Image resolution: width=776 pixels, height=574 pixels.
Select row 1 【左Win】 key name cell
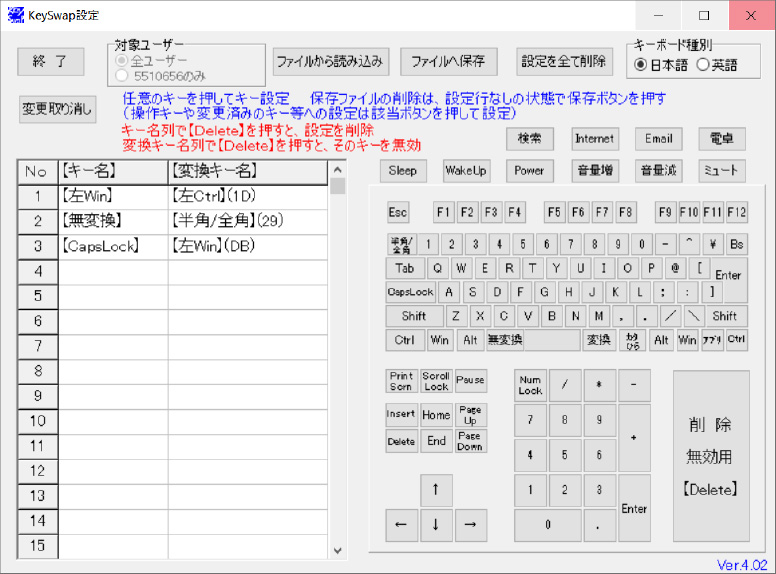[112, 196]
